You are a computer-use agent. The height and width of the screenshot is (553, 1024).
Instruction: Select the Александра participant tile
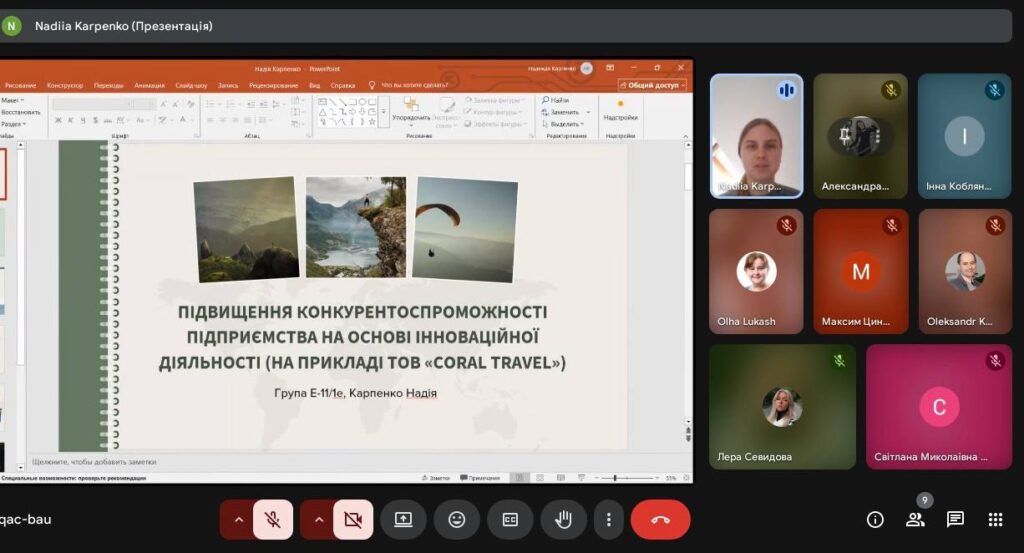pos(861,136)
